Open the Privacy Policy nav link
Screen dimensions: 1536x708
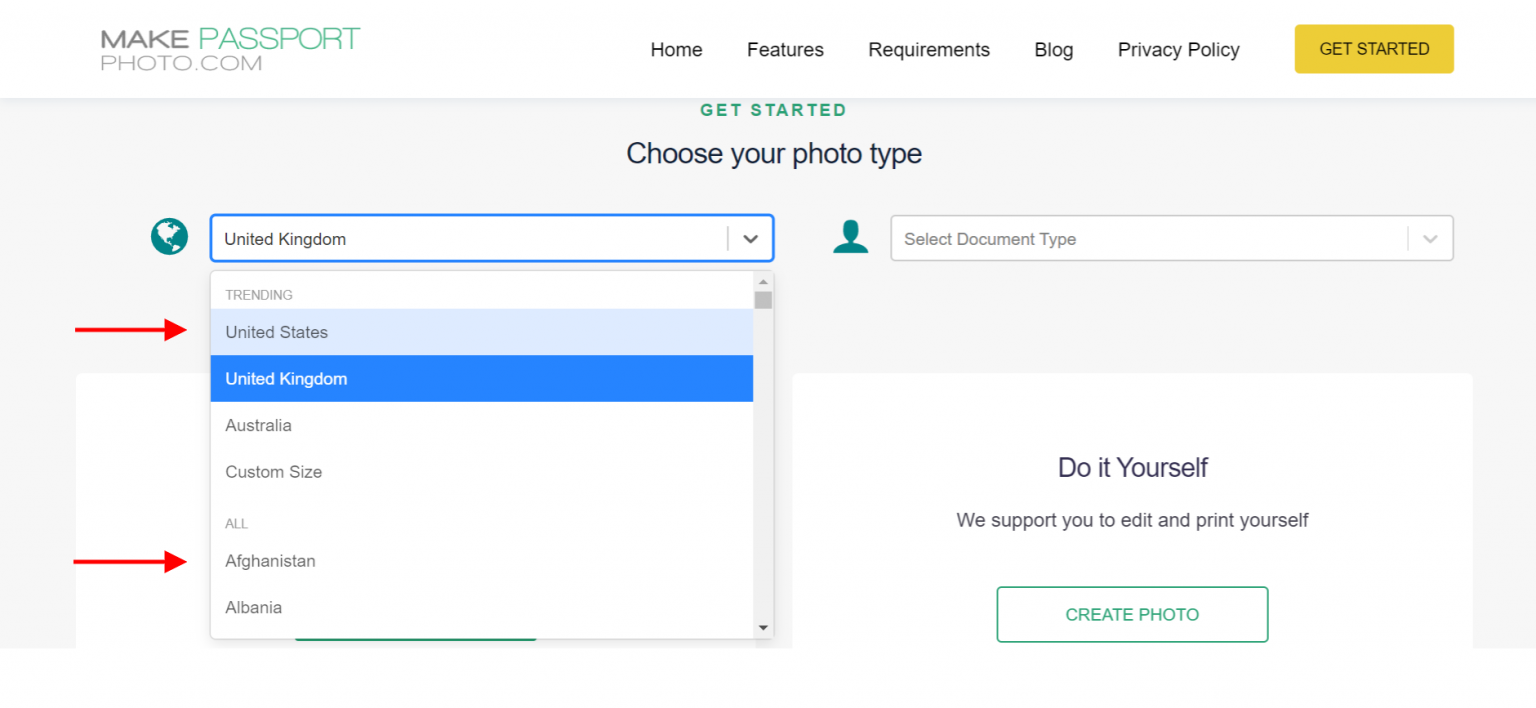[x=1178, y=50]
